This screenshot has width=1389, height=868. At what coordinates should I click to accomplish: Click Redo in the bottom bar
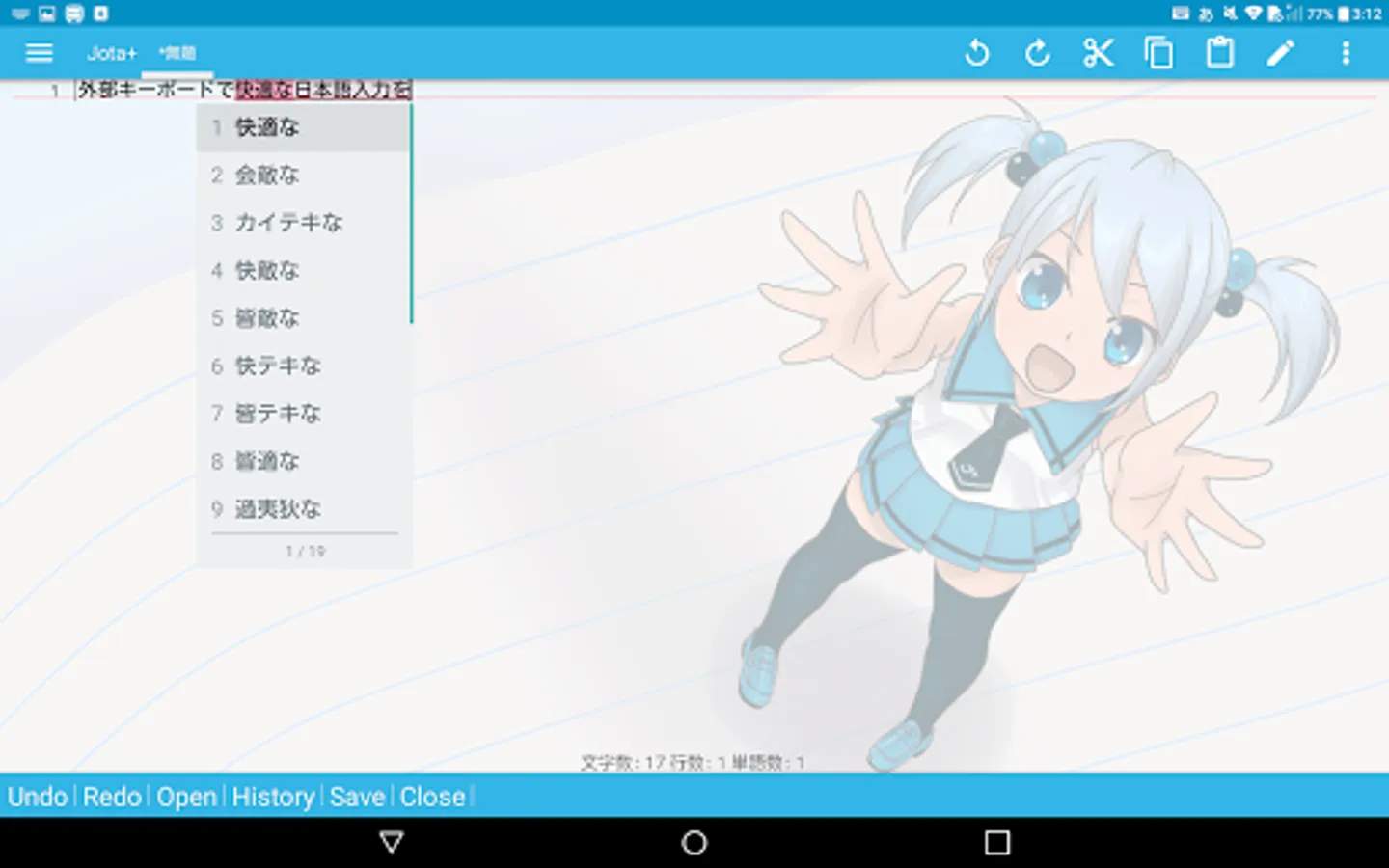(112, 797)
